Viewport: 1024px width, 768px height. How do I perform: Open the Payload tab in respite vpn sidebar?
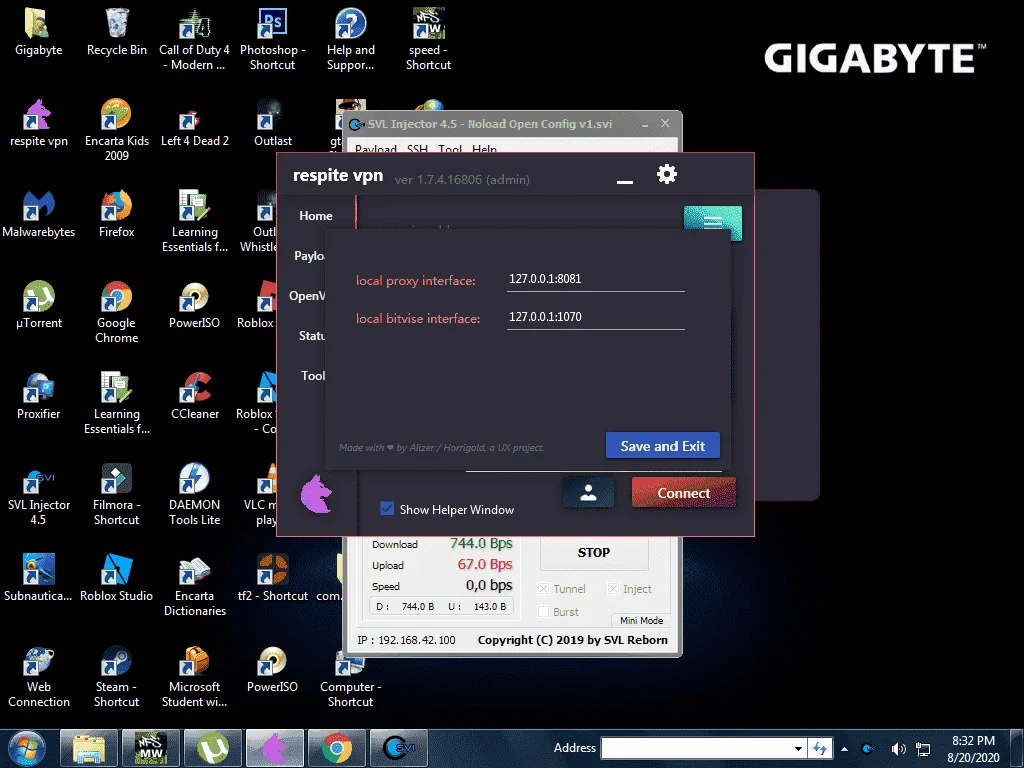point(309,255)
